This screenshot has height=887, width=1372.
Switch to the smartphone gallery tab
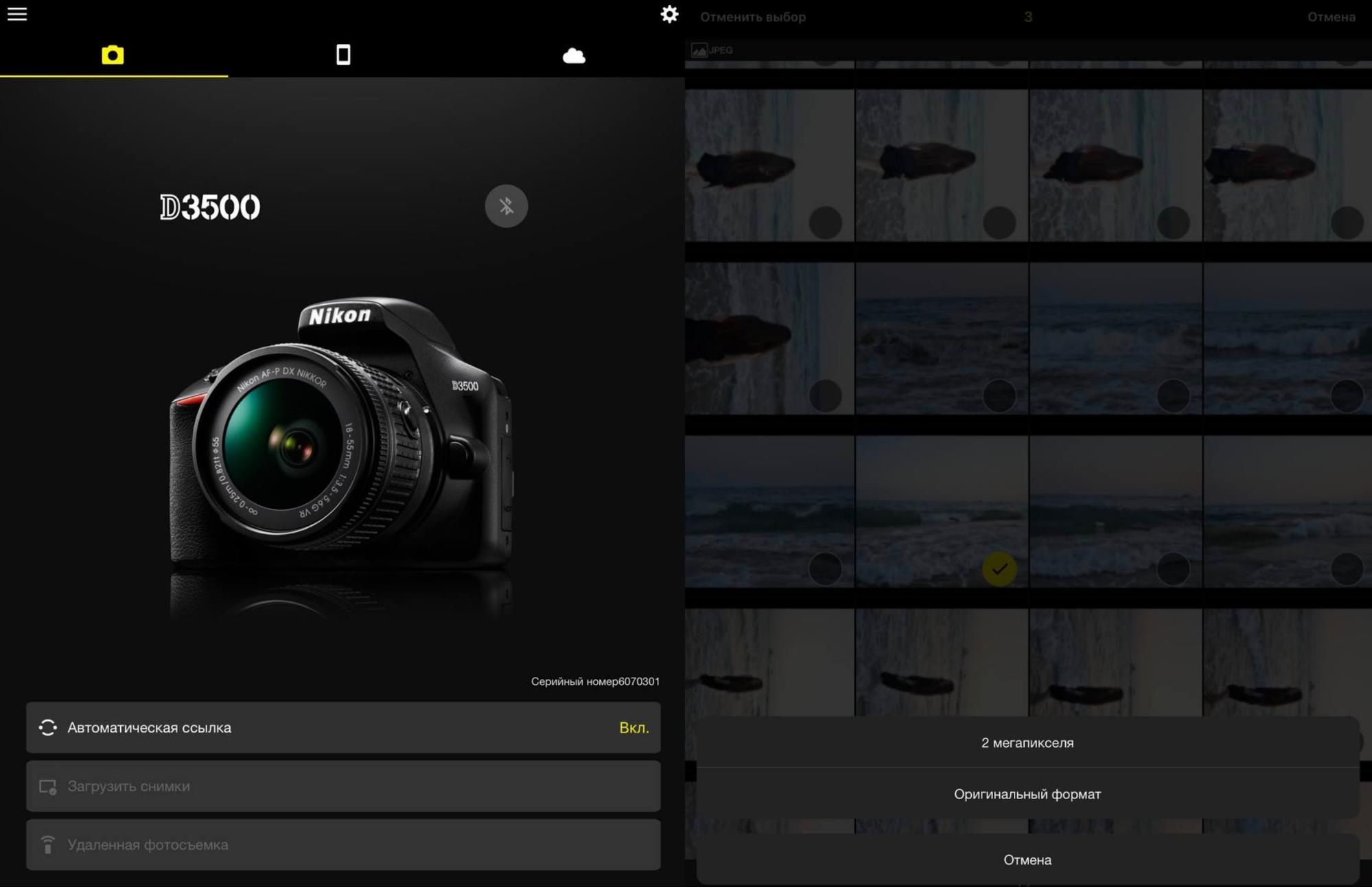point(343,55)
